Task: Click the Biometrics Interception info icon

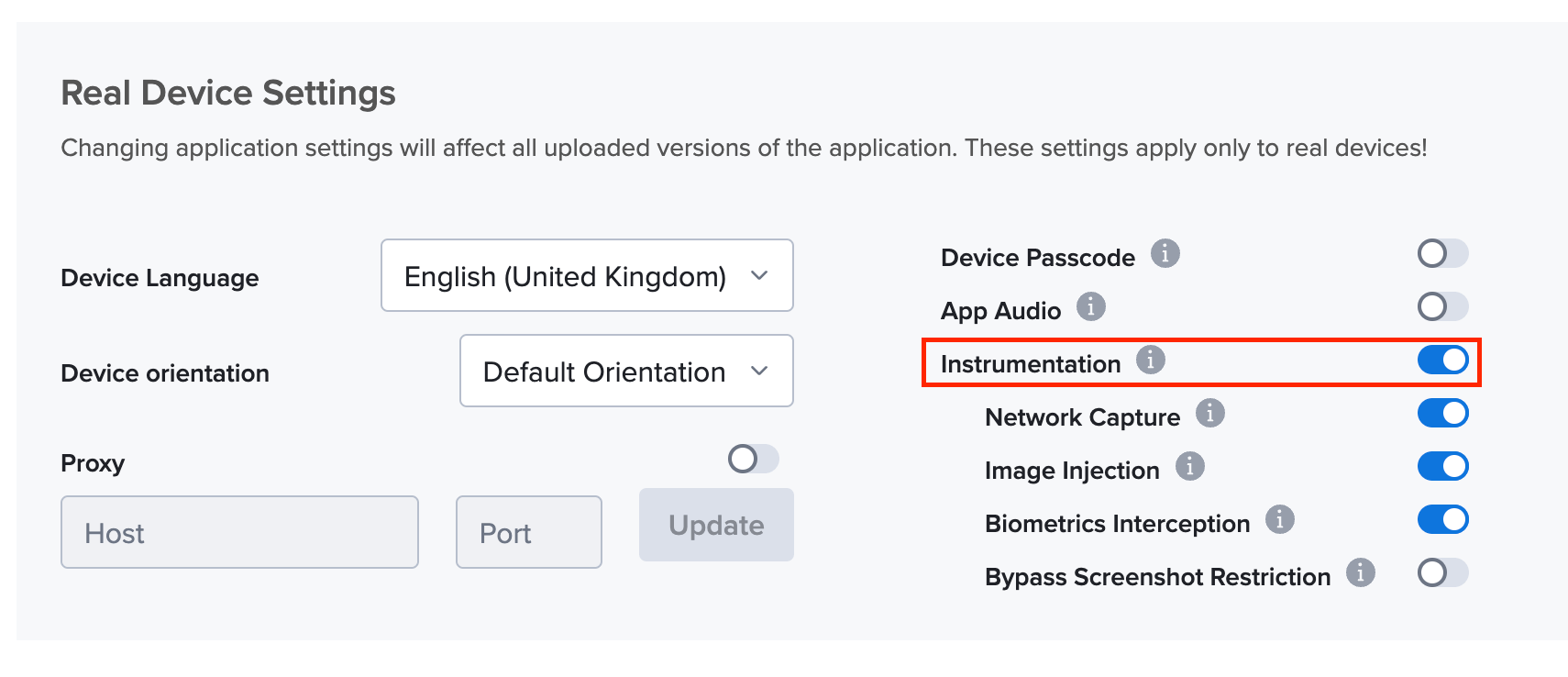Action: tap(1281, 521)
